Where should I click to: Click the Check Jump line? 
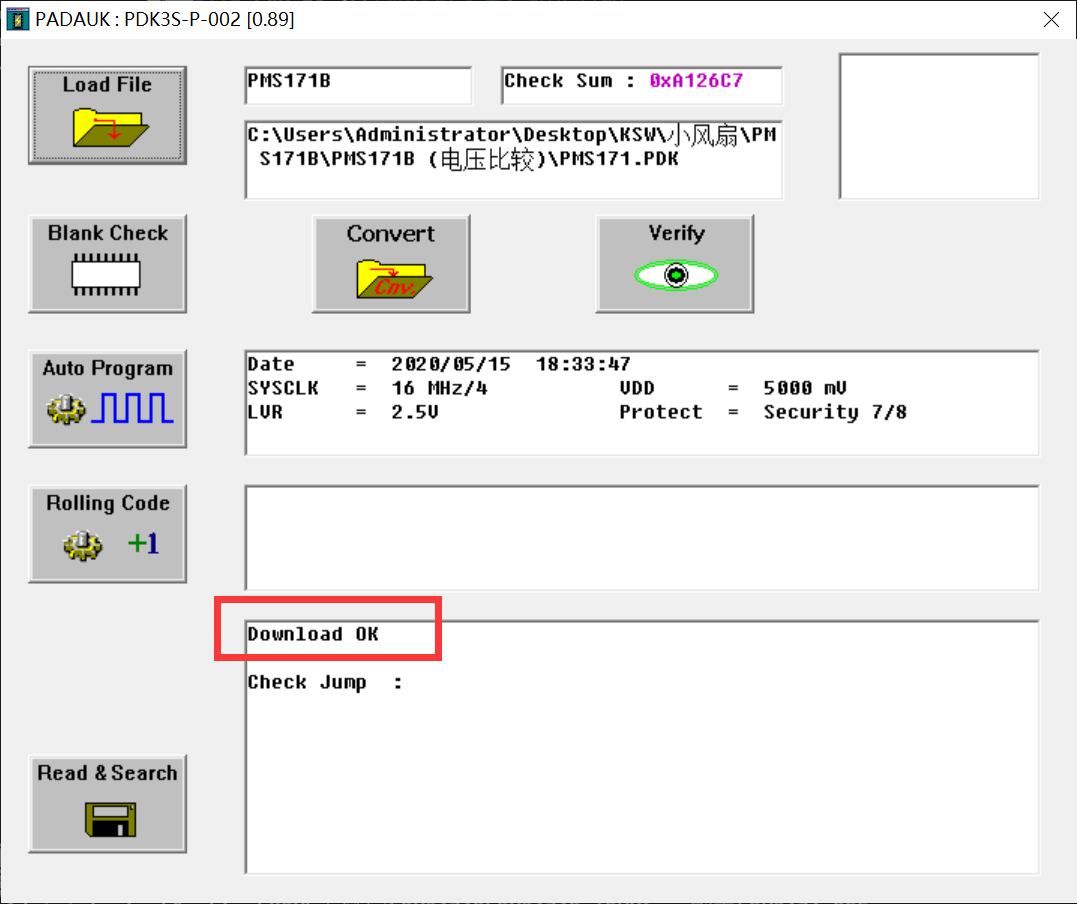[324, 683]
